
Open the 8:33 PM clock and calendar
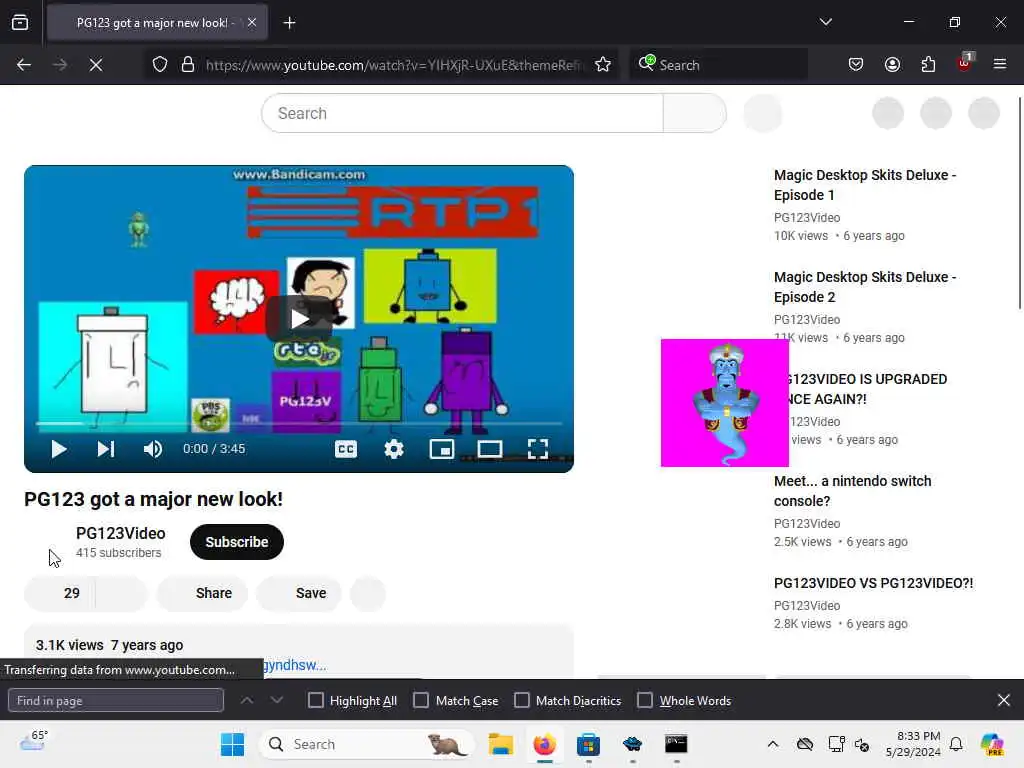pyautogui.click(x=913, y=744)
